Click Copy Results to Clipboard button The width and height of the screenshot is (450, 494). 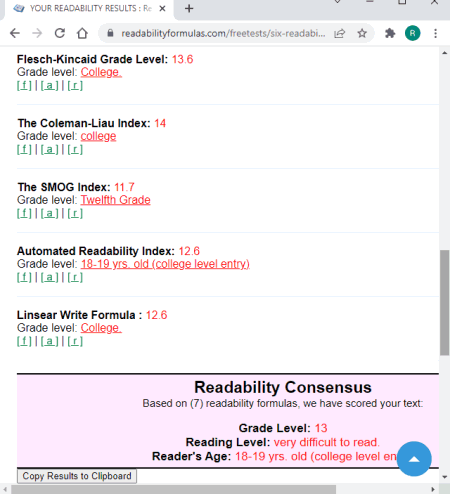pyautogui.click(x=77, y=476)
